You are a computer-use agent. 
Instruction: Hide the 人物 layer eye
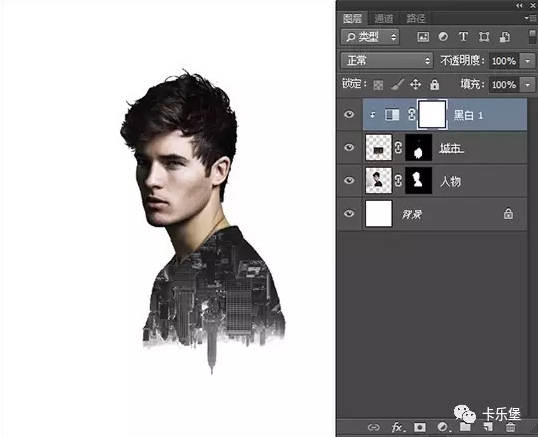[x=349, y=180]
